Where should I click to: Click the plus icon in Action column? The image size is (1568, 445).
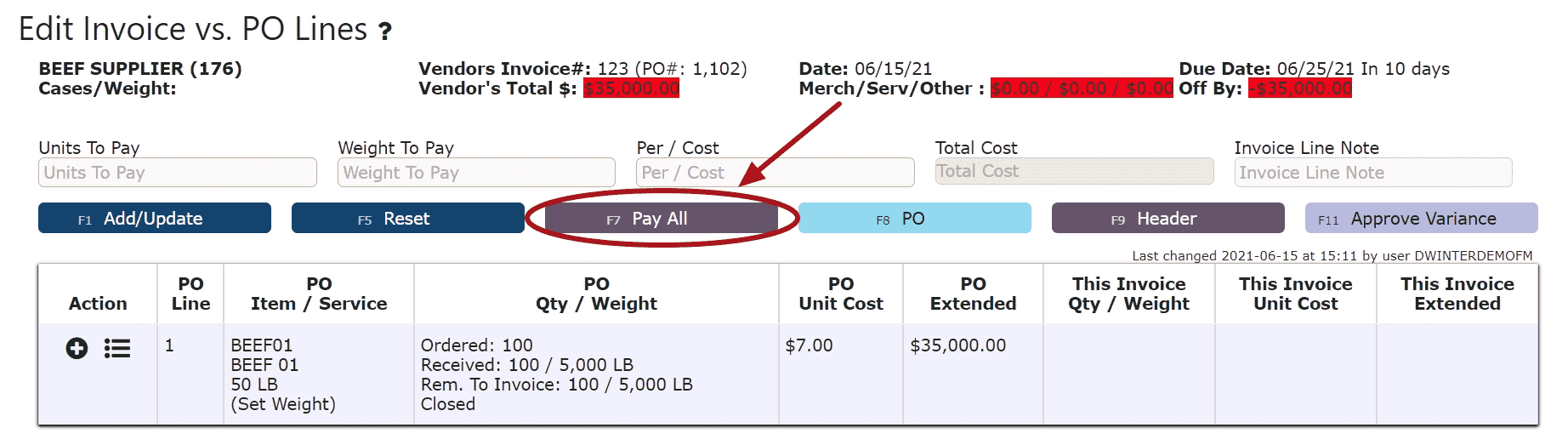pos(77,348)
